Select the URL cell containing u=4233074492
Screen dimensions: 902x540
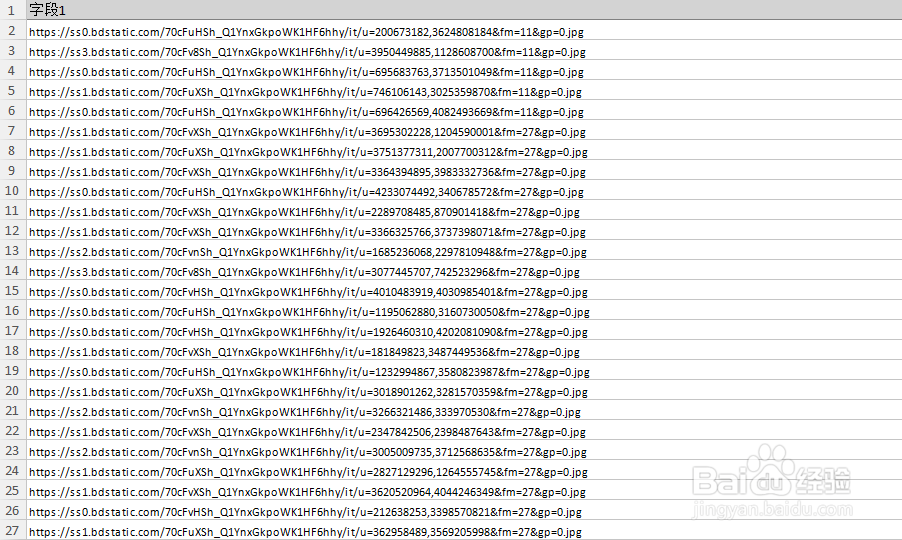[x=464, y=190]
